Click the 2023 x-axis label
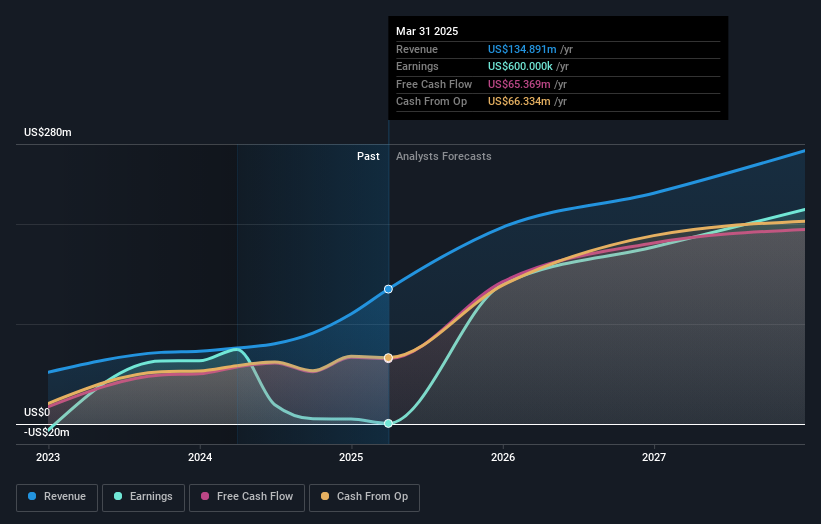Screen dimensions: 821x524 coord(48,457)
